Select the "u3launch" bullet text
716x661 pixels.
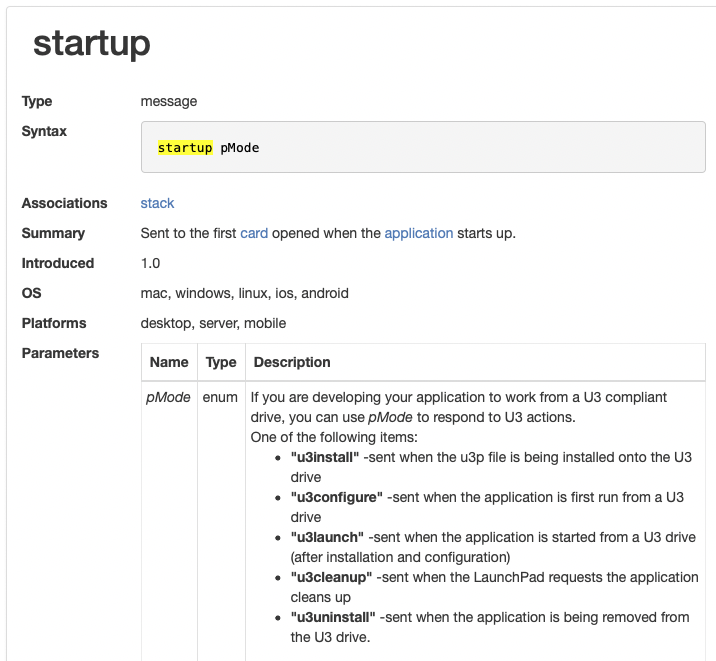click(x=327, y=537)
